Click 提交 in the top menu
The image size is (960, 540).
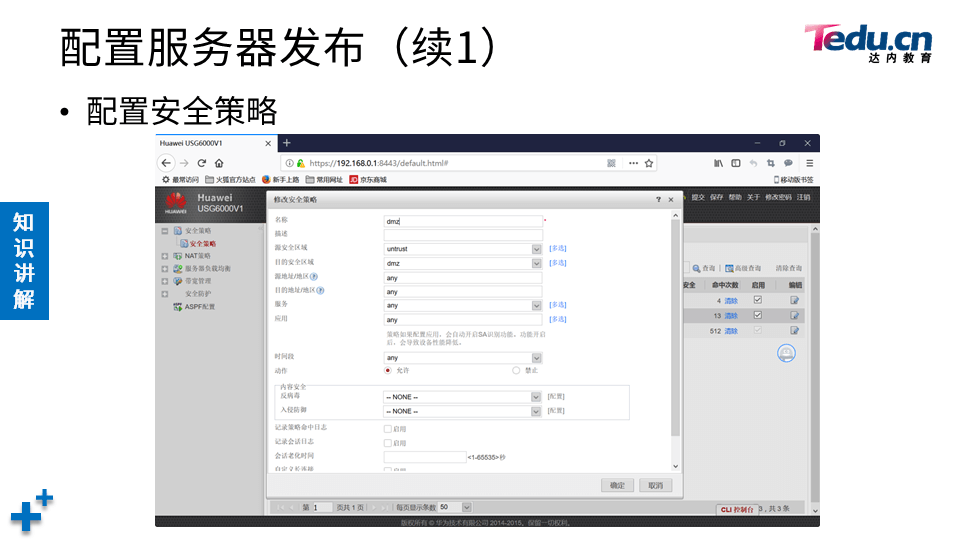pyautogui.click(x=699, y=197)
